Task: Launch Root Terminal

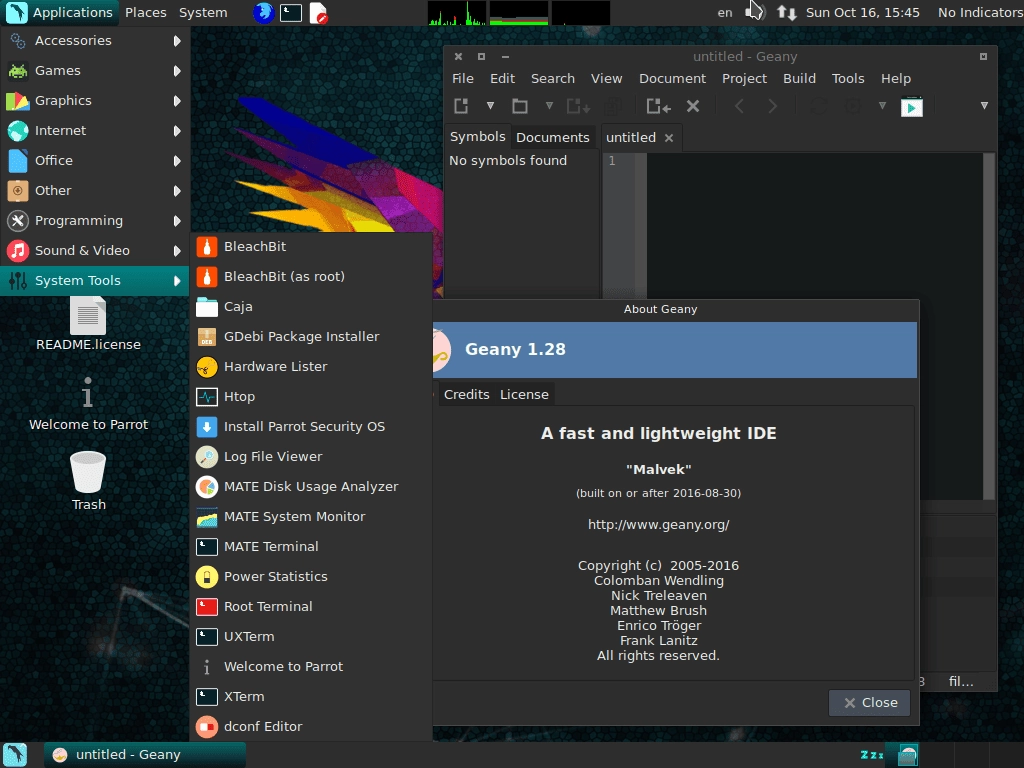Action: pyautogui.click(x=311, y=607)
